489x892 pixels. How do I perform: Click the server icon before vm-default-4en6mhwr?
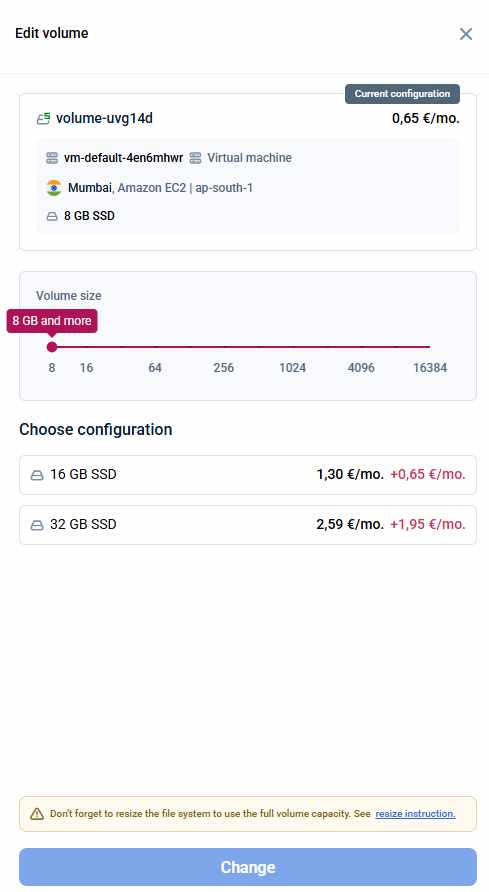point(52,158)
